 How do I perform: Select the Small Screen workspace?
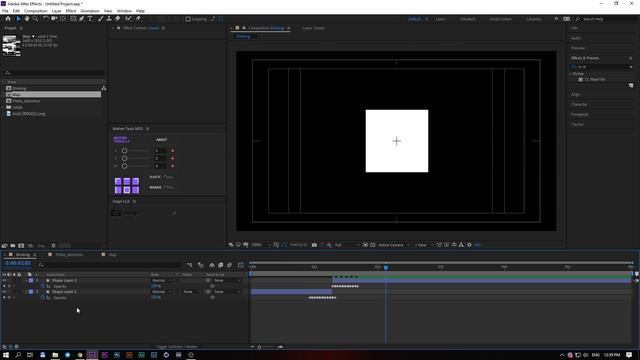tap(500, 19)
